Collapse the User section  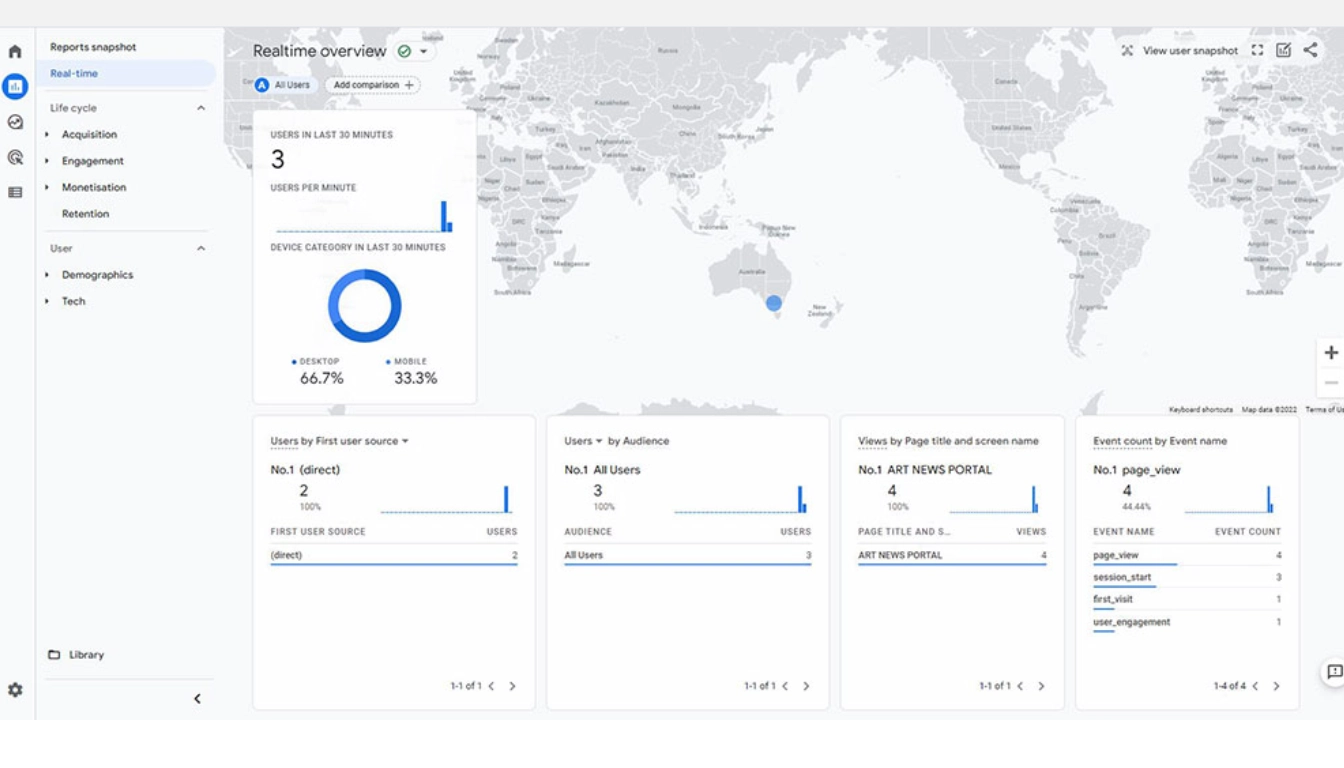point(200,248)
